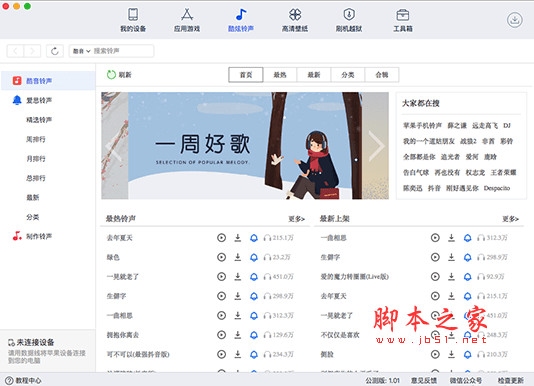Play 爱的魔力转圈圈 Live版 ringtone
The width and height of the screenshot is (534, 386).
click(x=435, y=277)
